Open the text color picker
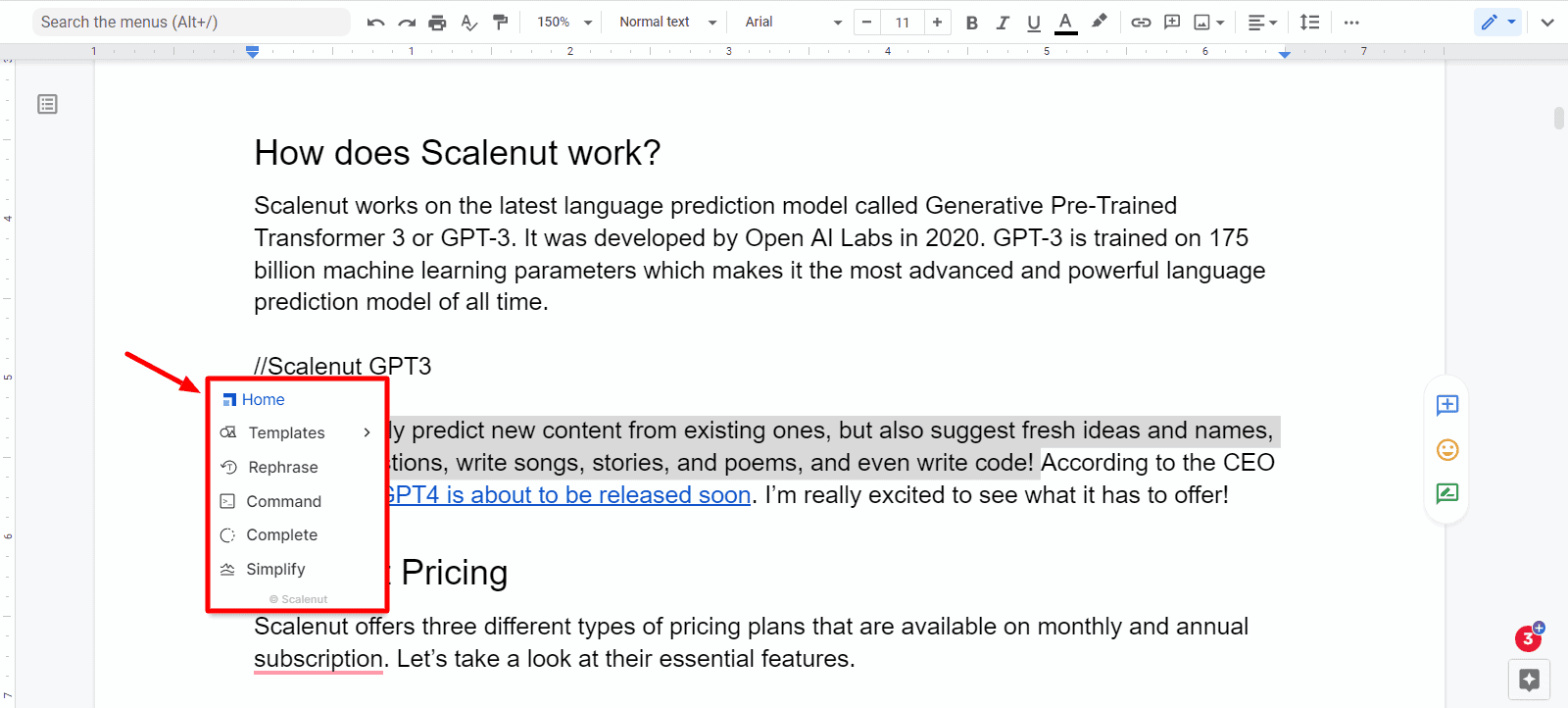This screenshot has width=1568, height=708. [x=1066, y=23]
